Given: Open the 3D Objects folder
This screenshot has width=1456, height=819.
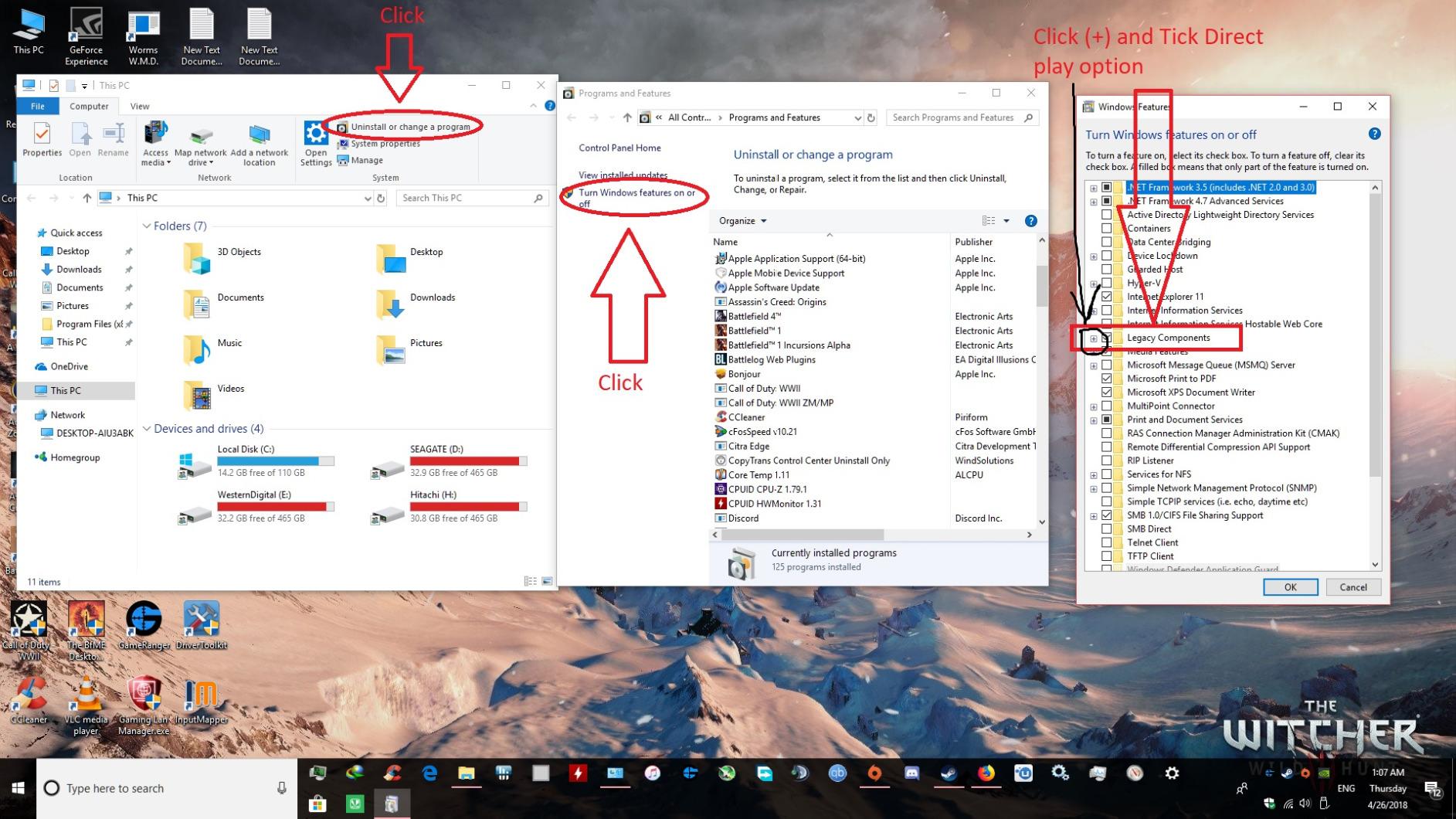Looking at the screenshot, I should click(x=197, y=258).
